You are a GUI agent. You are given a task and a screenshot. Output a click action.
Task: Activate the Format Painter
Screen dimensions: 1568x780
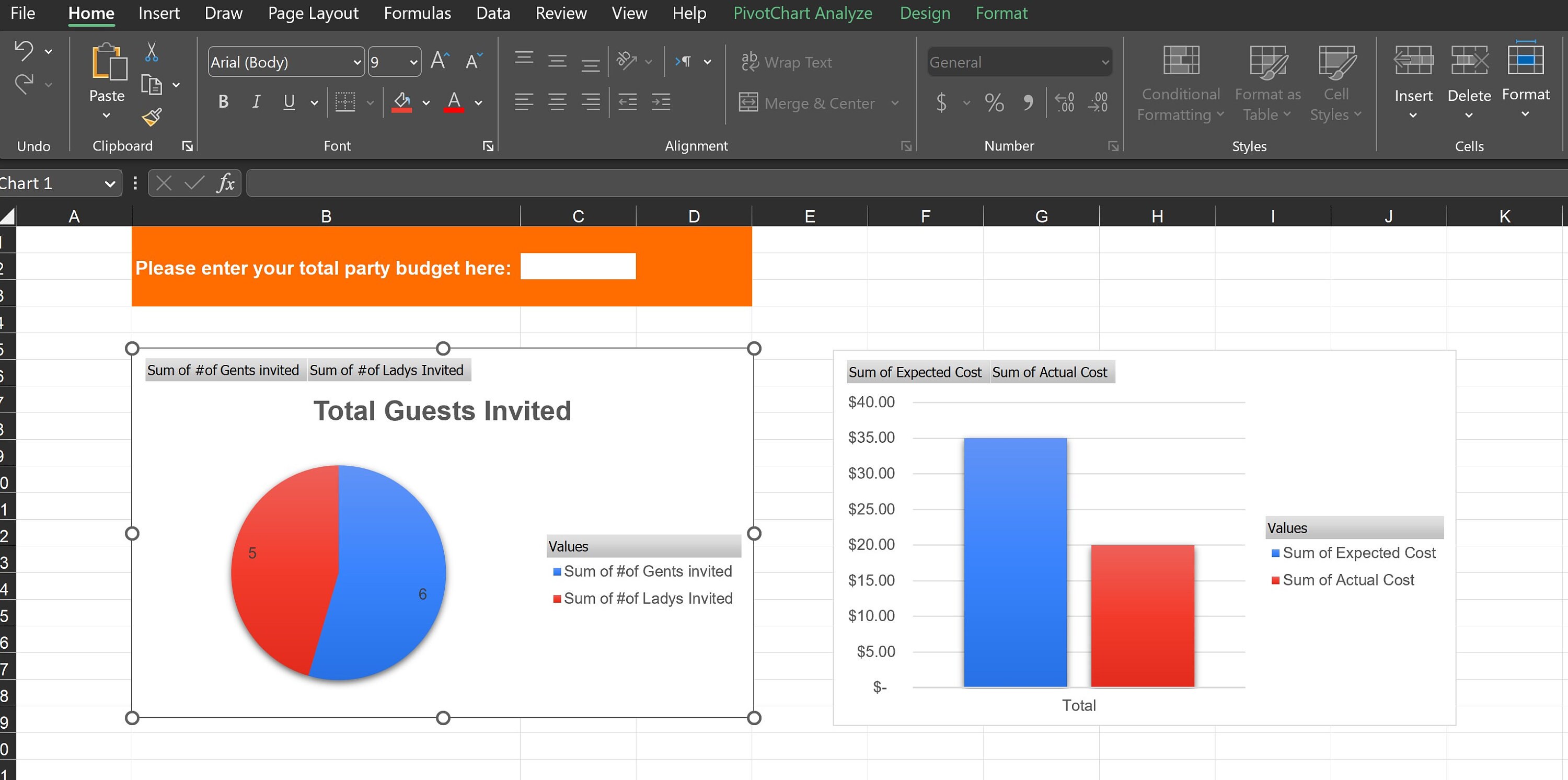pyautogui.click(x=152, y=117)
